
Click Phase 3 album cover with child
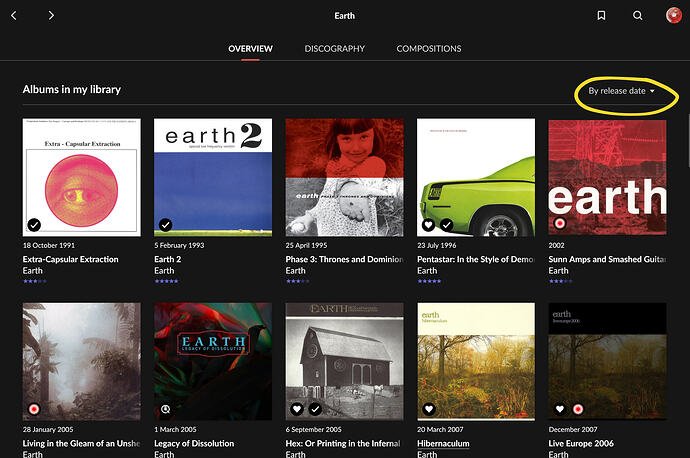pyautogui.click(x=345, y=177)
